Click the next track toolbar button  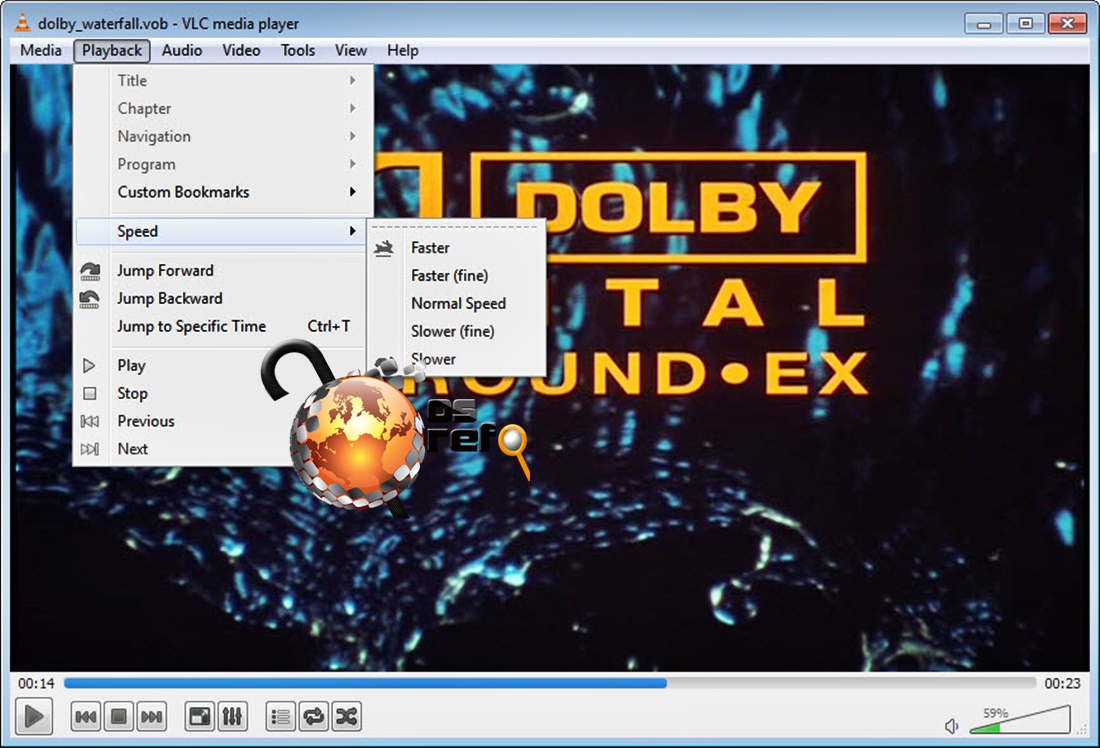[x=152, y=716]
